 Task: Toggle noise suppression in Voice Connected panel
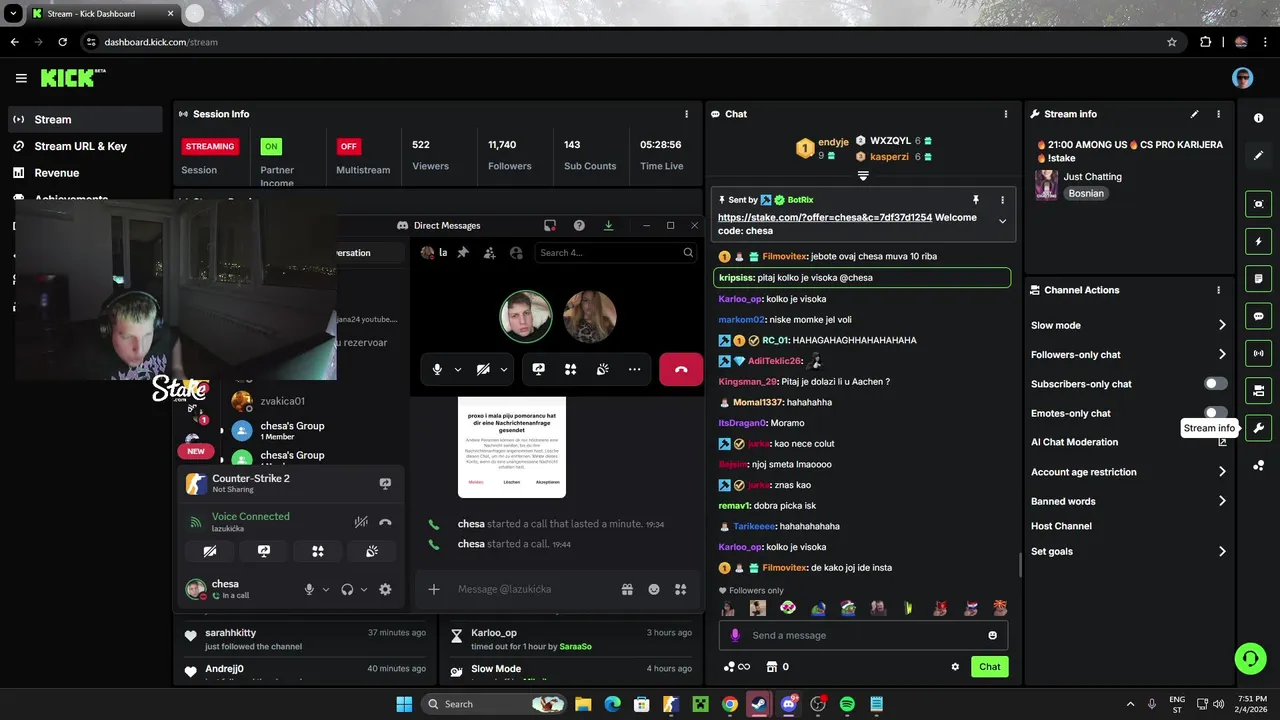pyautogui.click(x=361, y=522)
